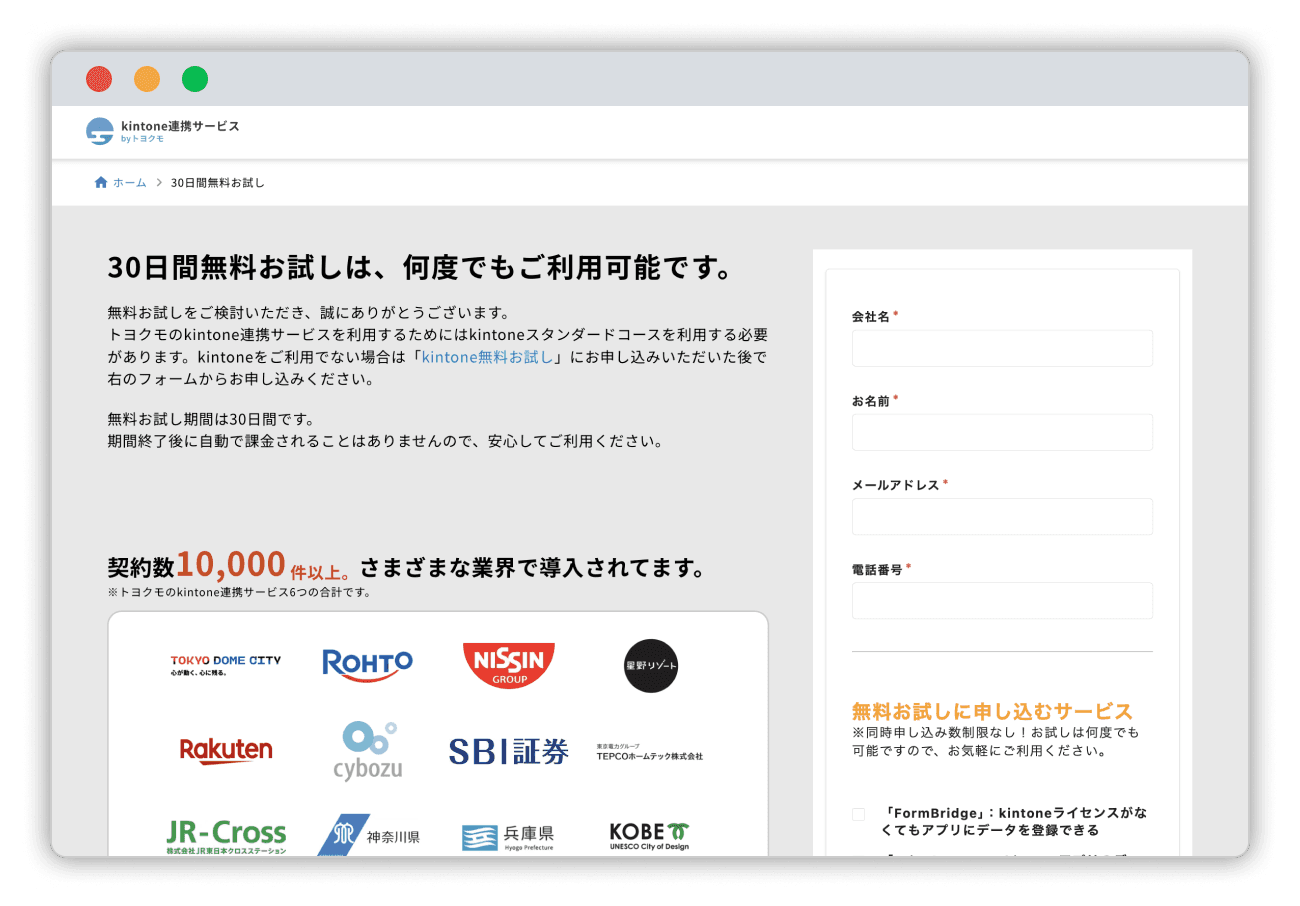
Task: Click the red Nissin Group logo
Action: [x=508, y=665]
